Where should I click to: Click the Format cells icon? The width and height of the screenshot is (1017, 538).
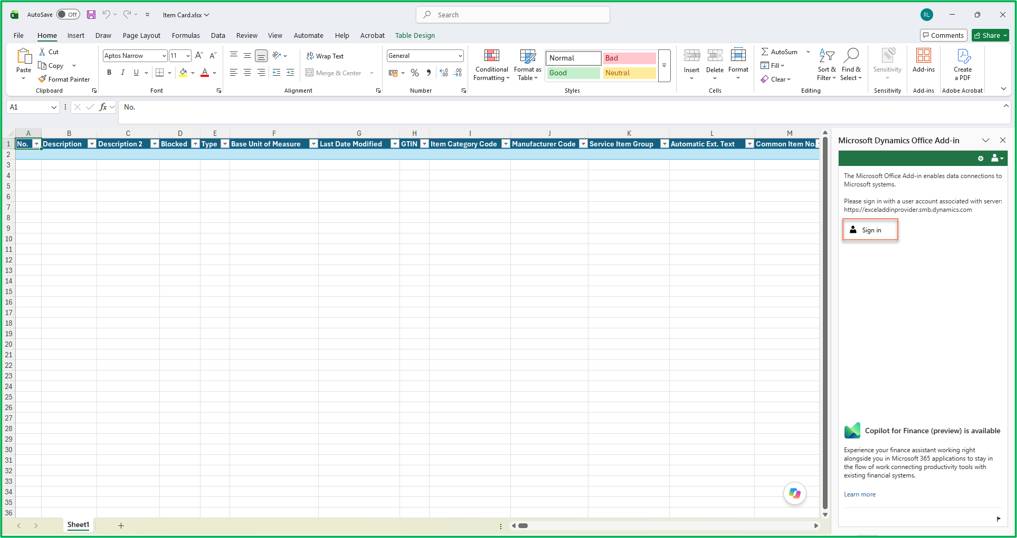[x=738, y=56]
